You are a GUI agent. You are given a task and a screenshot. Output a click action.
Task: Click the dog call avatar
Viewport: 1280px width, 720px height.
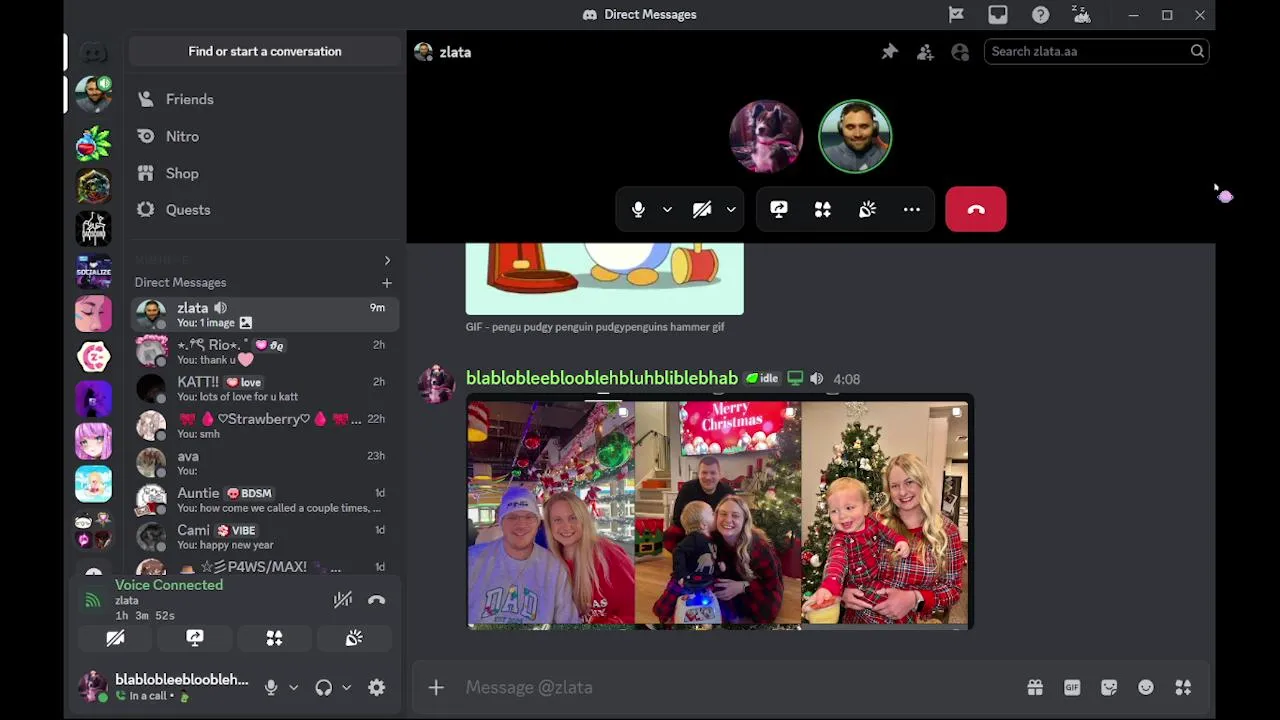[766, 137]
